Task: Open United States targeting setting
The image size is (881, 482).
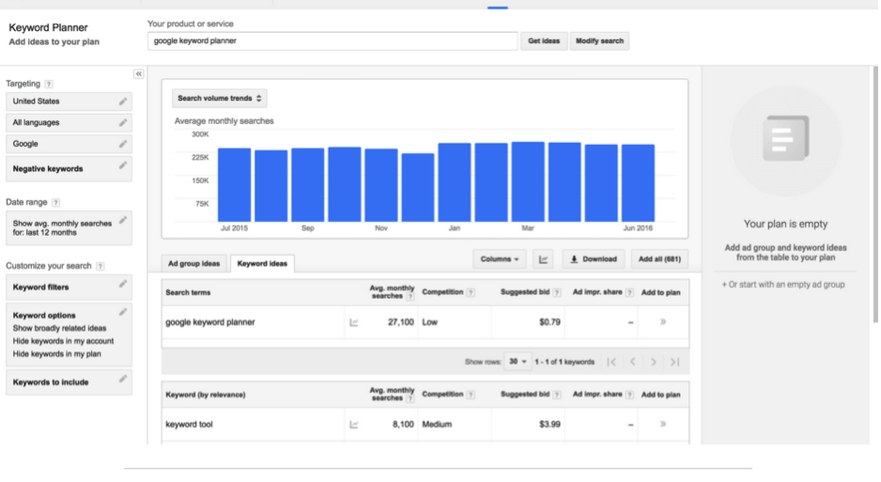Action: point(69,102)
